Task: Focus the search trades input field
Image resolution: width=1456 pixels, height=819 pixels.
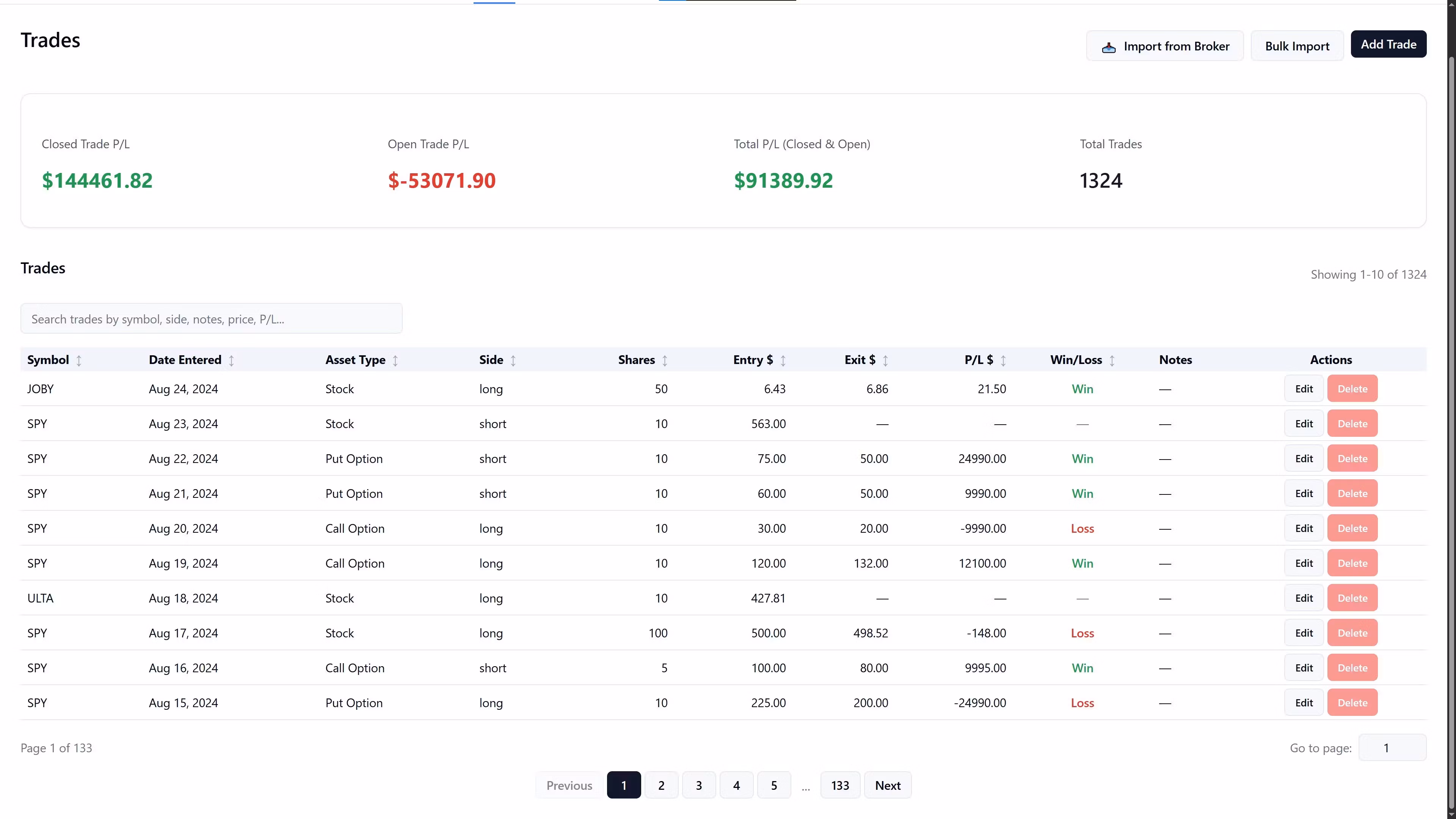Action: click(212, 319)
